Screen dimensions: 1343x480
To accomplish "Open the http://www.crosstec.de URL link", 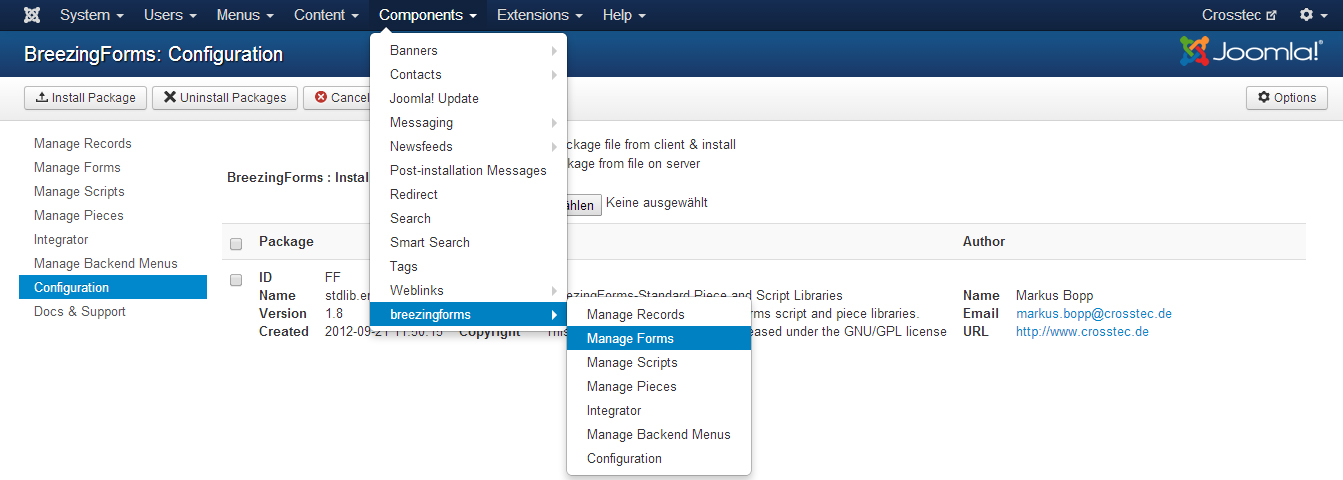I will pos(1082,332).
